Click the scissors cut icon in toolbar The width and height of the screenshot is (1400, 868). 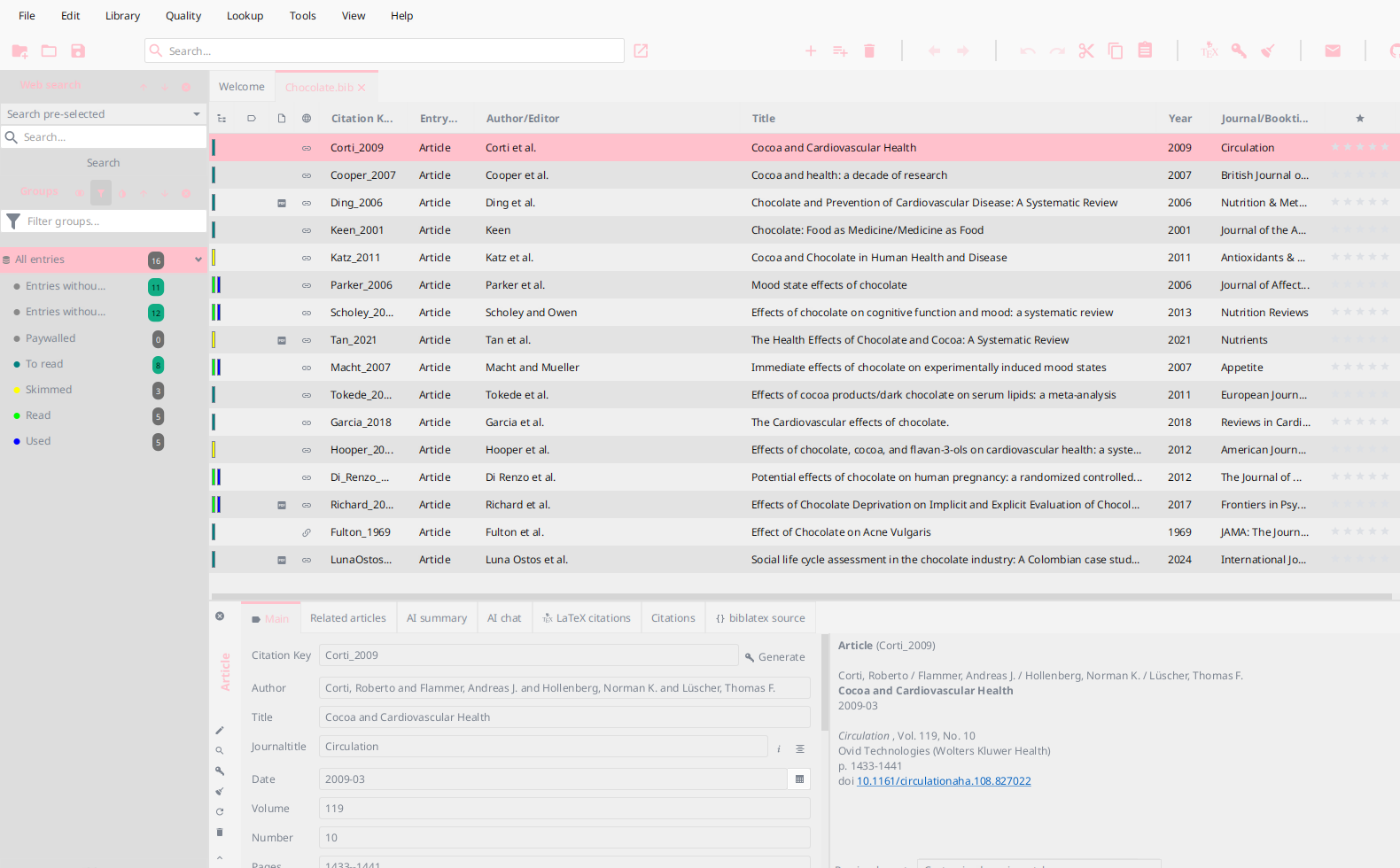point(1086,51)
